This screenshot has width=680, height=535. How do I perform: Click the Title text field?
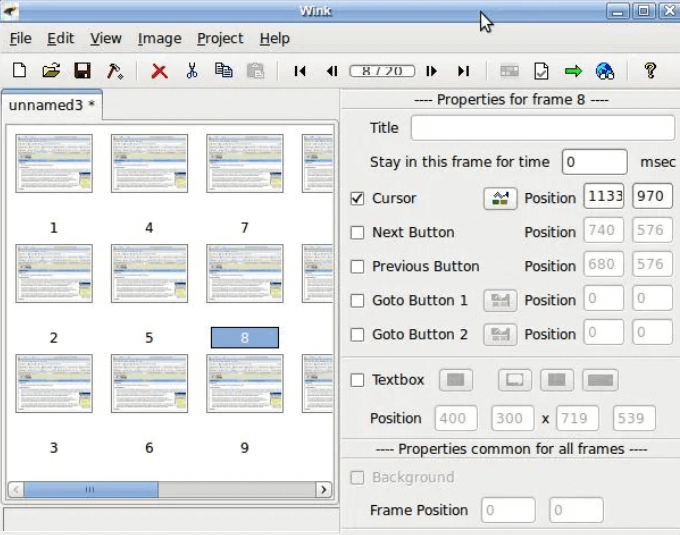tap(542, 128)
